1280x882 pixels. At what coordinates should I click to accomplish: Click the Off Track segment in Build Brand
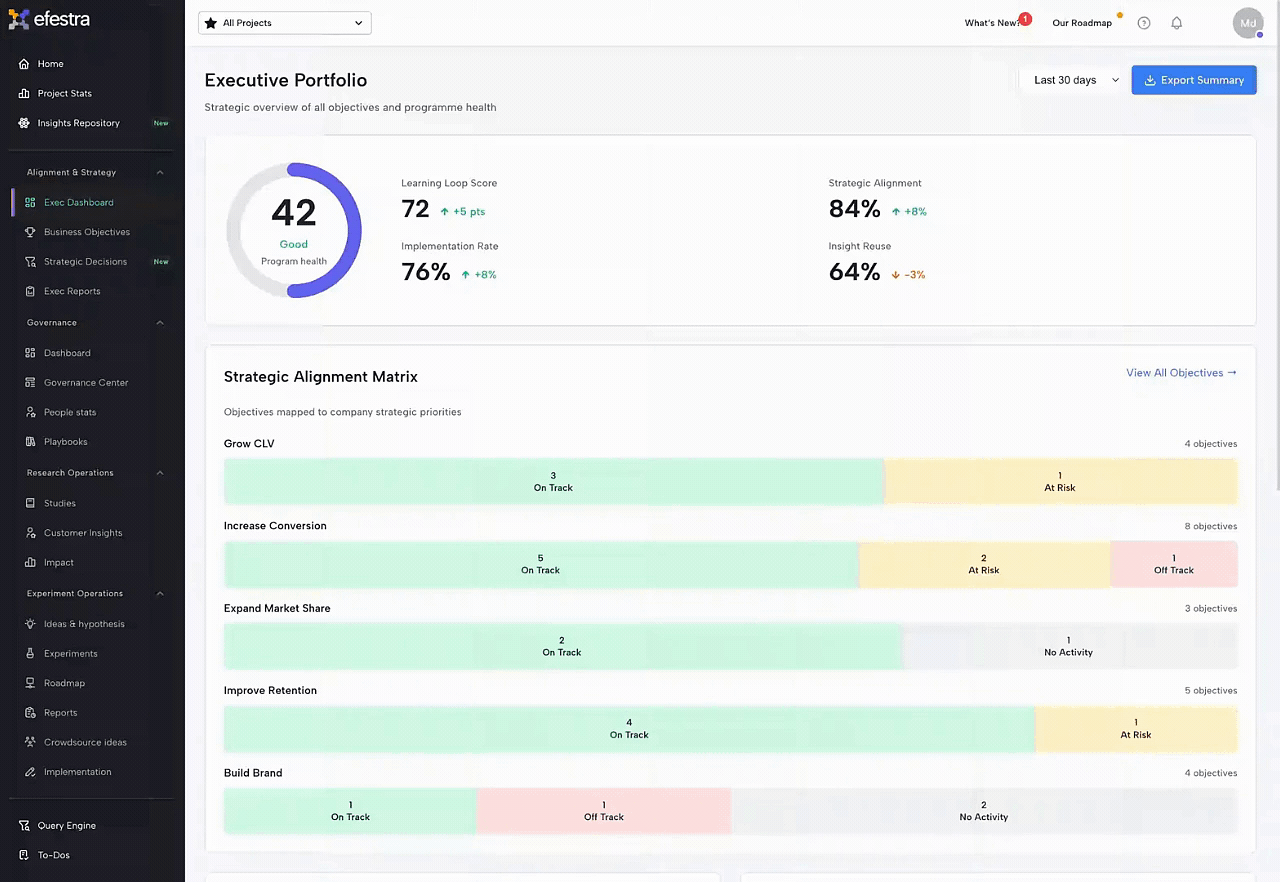(603, 811)
